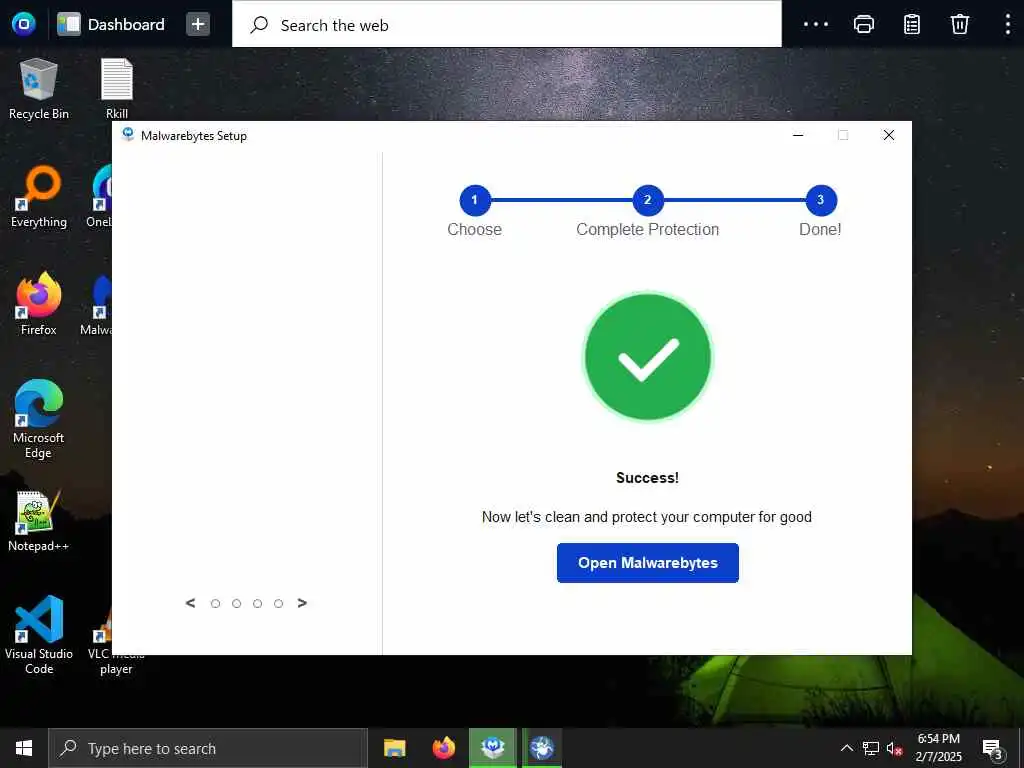Show hidden system tray icons
This screenshot has width=1024, height=768.
pyautogui.click(x=846, y=748)
